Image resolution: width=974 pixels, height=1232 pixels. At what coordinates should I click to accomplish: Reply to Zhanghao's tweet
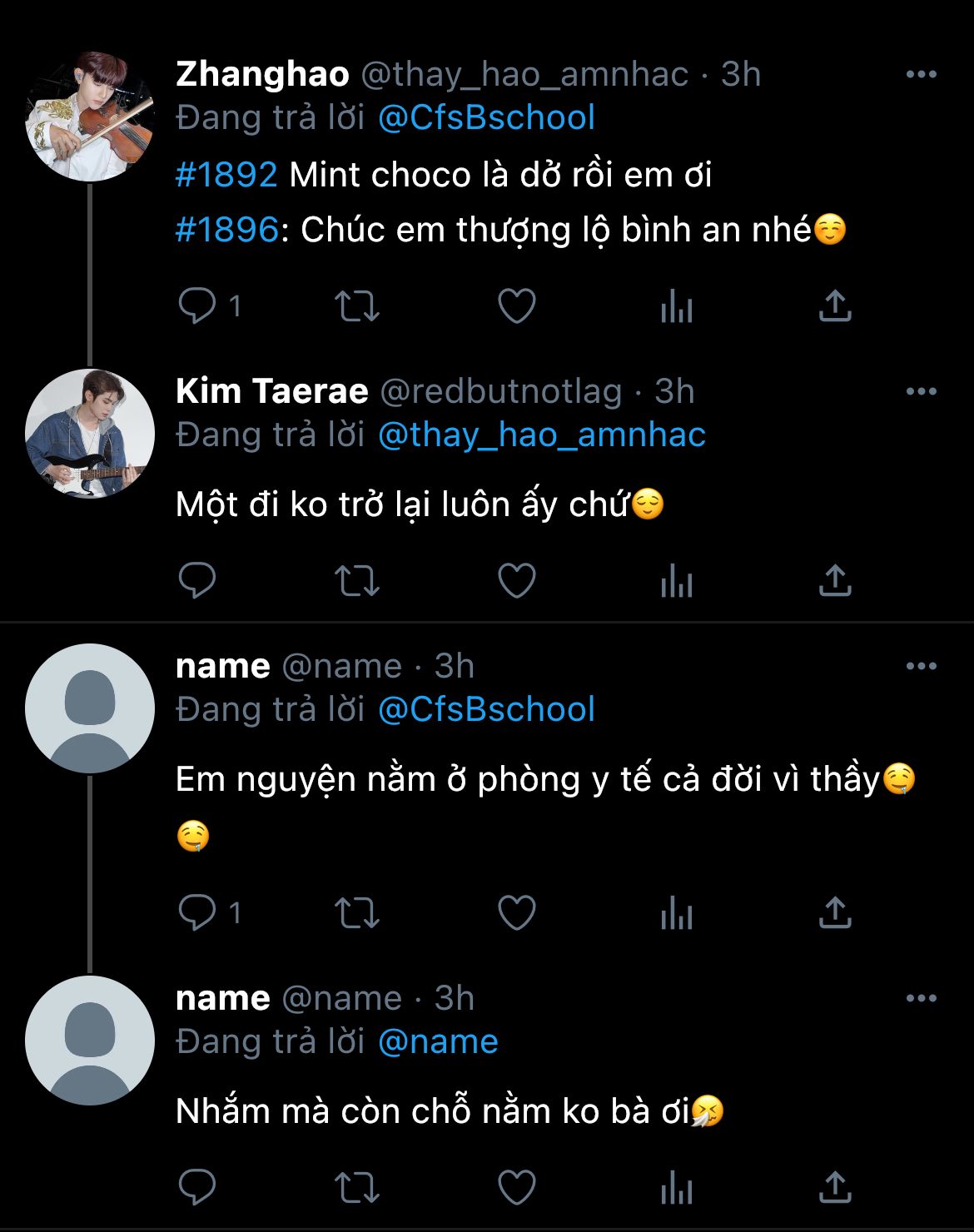click(x=198, y=306)
